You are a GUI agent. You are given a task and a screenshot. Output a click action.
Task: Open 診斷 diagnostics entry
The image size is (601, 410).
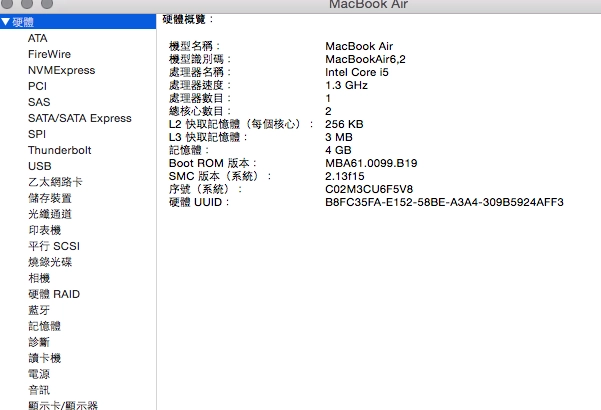[x=39, y=342]
